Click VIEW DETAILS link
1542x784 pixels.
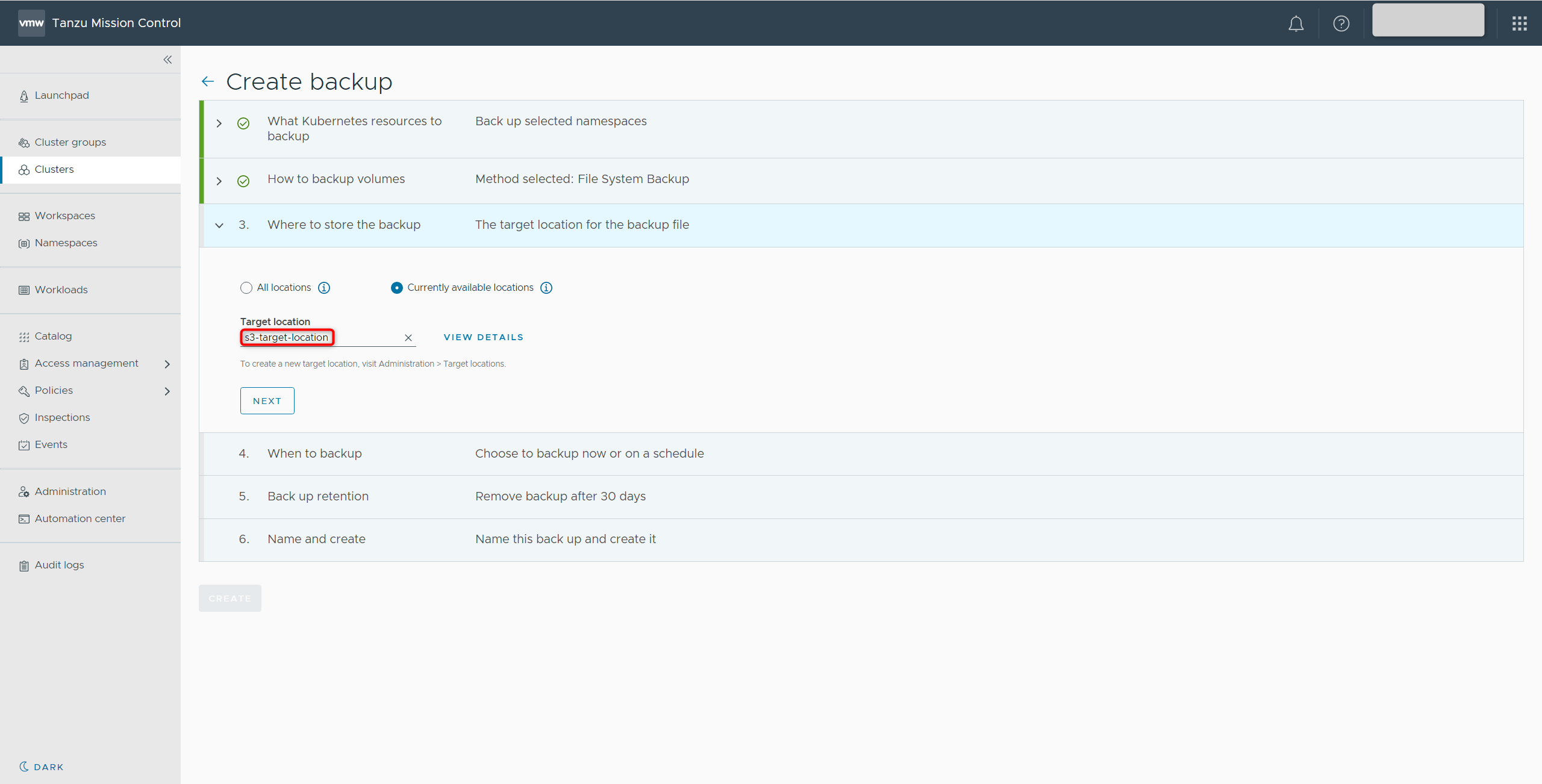click(483, 337)
